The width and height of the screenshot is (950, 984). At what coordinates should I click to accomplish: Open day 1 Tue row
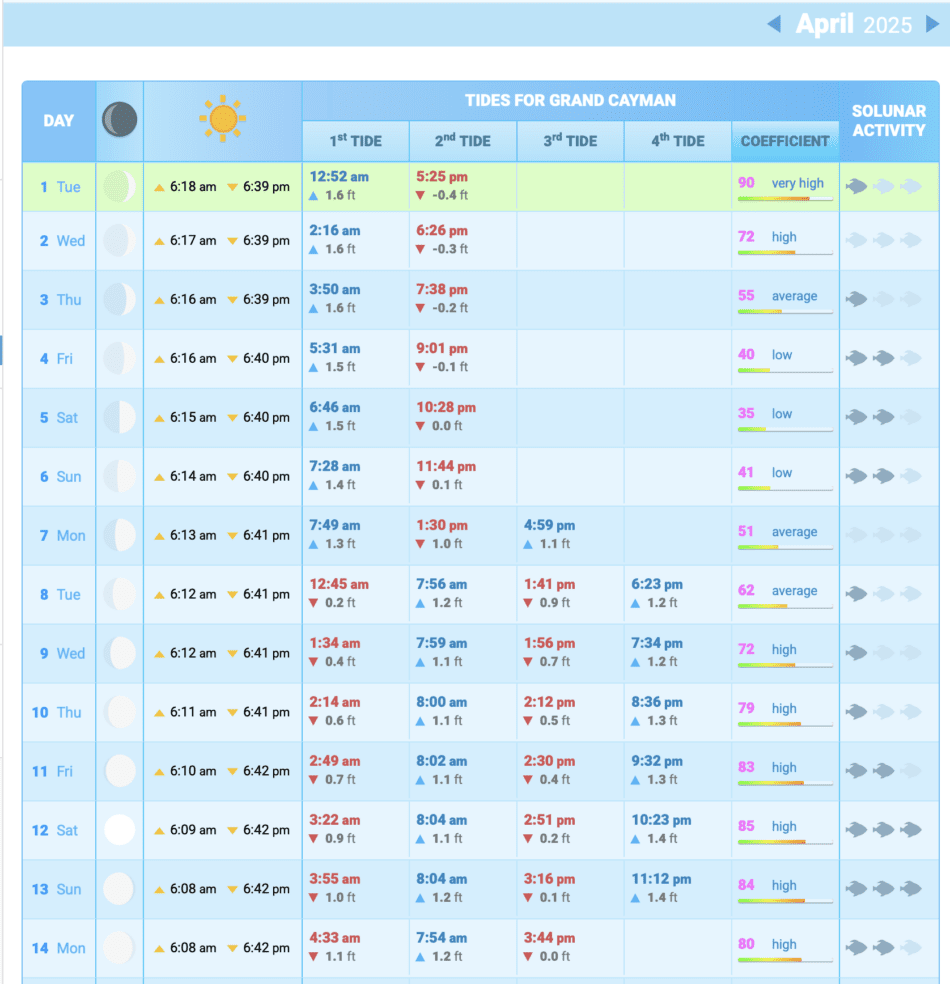click(60, 187)
